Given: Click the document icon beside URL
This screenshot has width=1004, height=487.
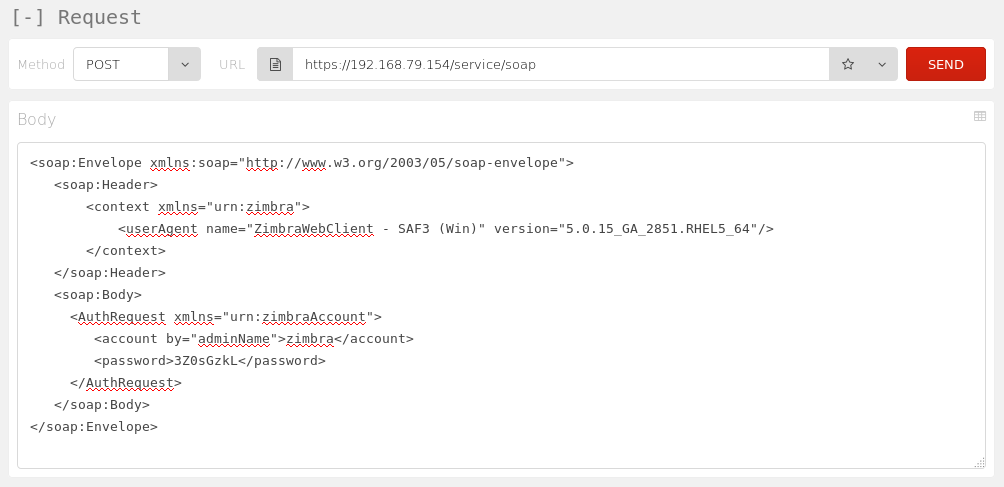Looking at the screenshot, I should click(275, 64).
